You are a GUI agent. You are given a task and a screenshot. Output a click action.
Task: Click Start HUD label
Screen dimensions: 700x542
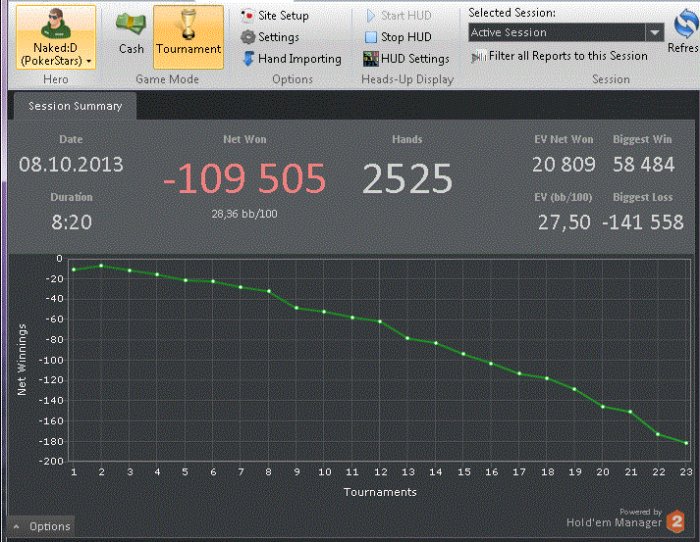pos(406,16)
